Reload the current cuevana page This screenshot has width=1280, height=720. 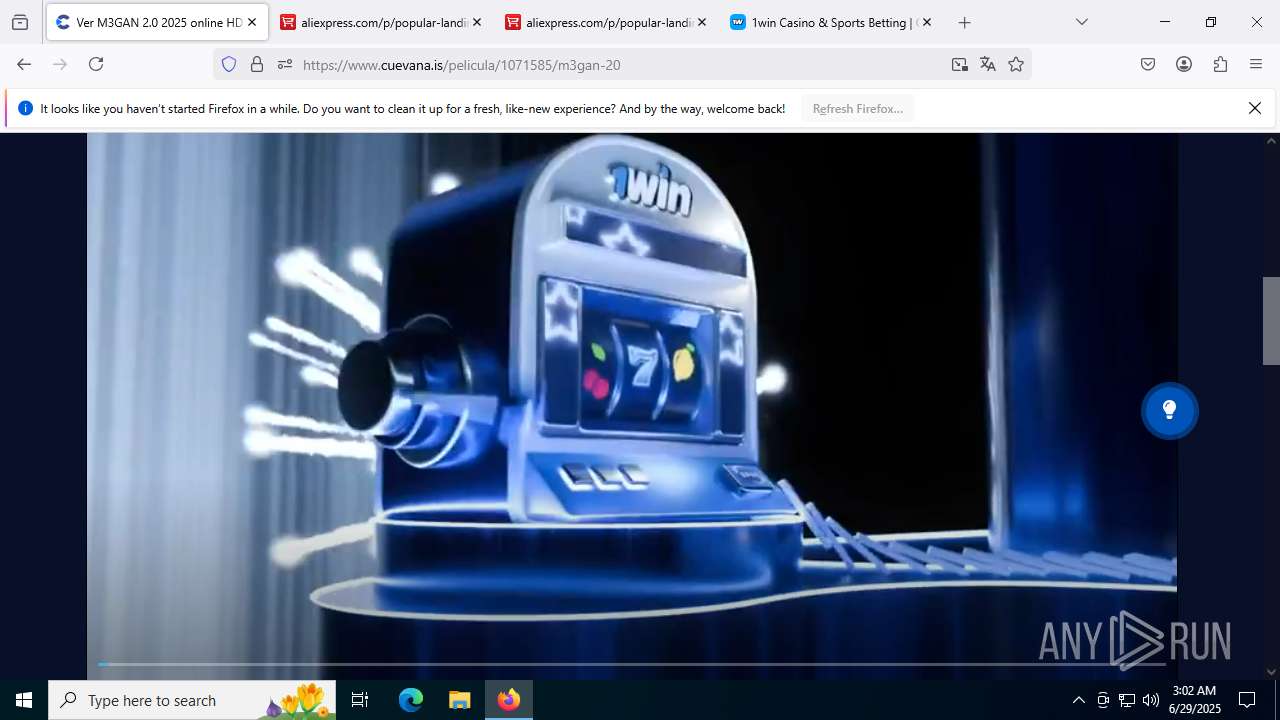[x=96, y=64]
